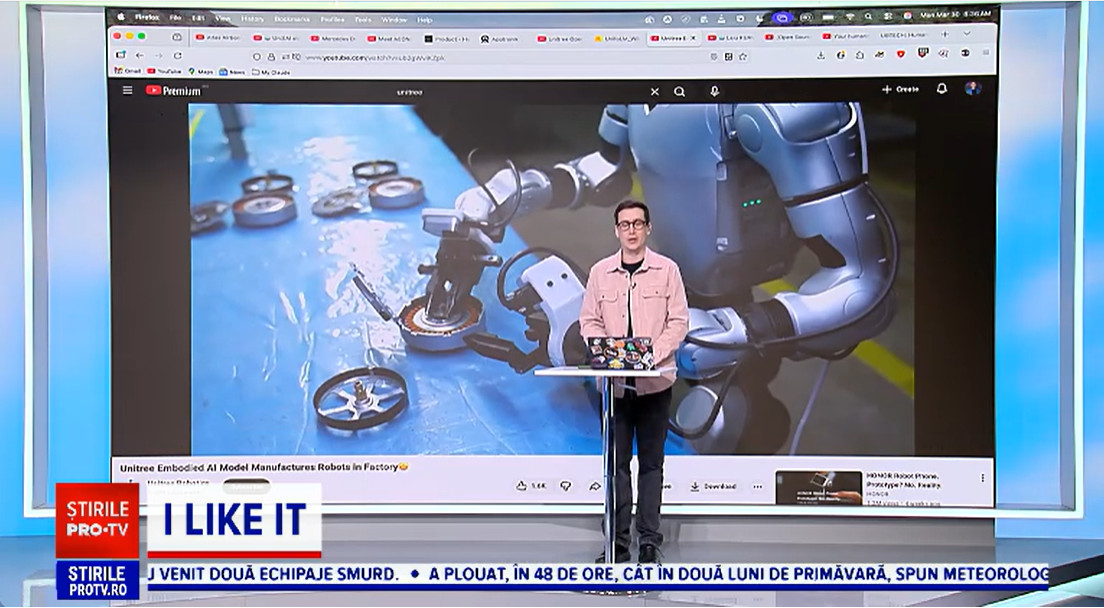Click the Create button on YouTube
The height and width of the screenshot is (608, 1104).
900,89
